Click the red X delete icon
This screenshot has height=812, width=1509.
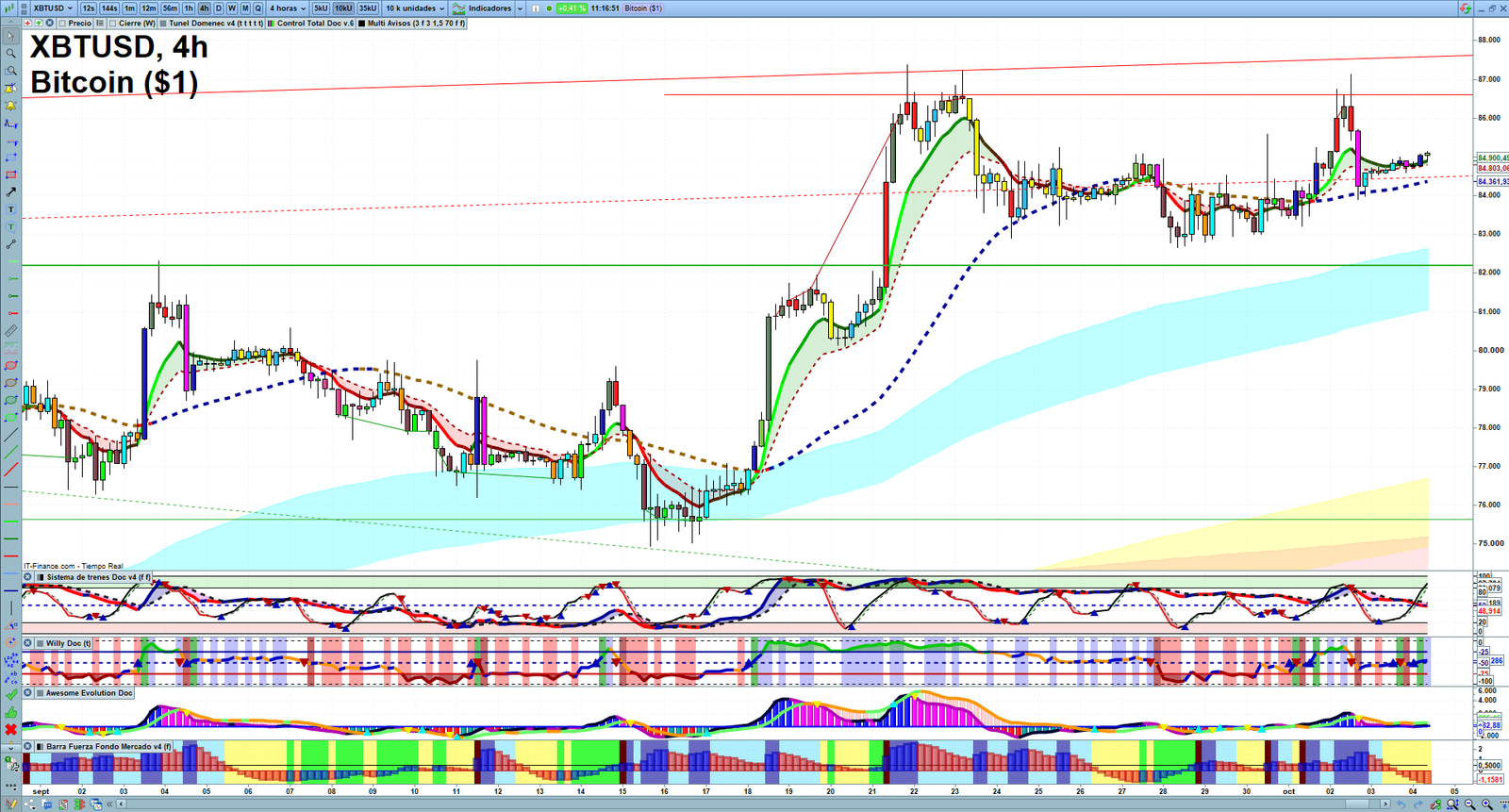10,729
